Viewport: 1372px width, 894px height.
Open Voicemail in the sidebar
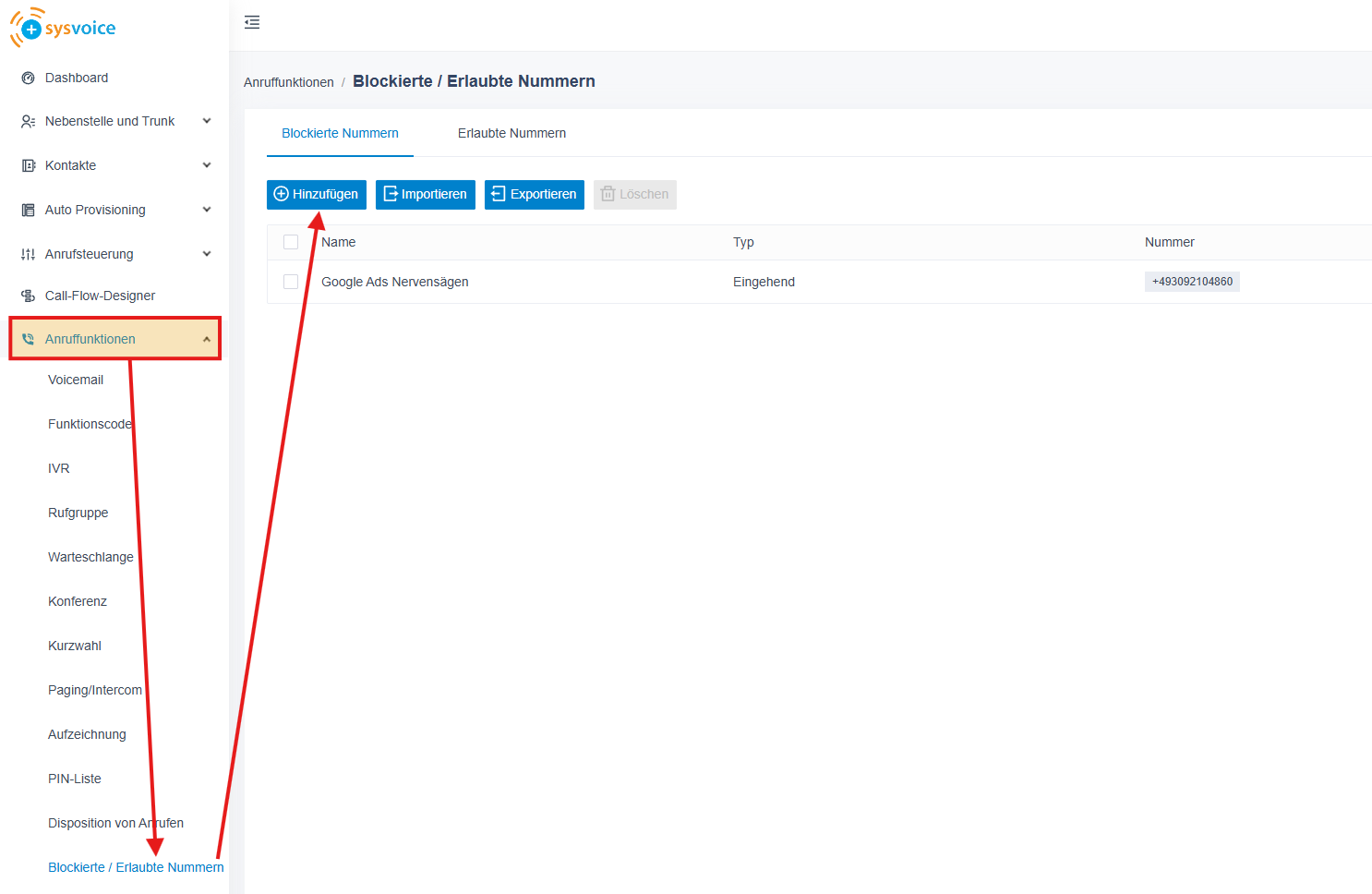click(76, 380)
